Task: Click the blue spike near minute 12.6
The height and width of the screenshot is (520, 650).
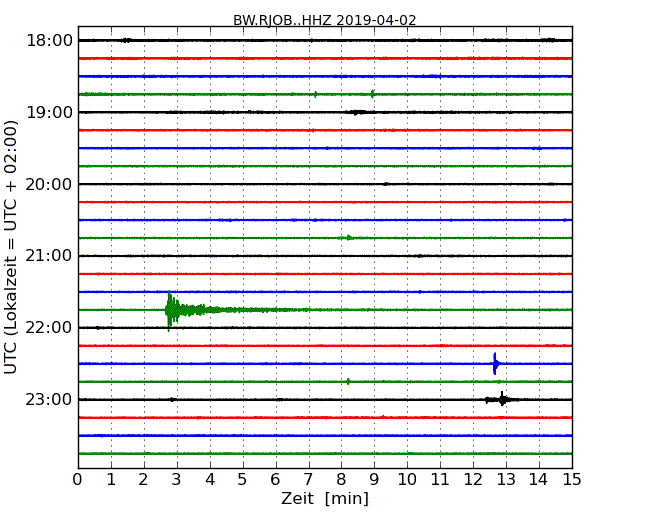Action: tap(495, 364)
